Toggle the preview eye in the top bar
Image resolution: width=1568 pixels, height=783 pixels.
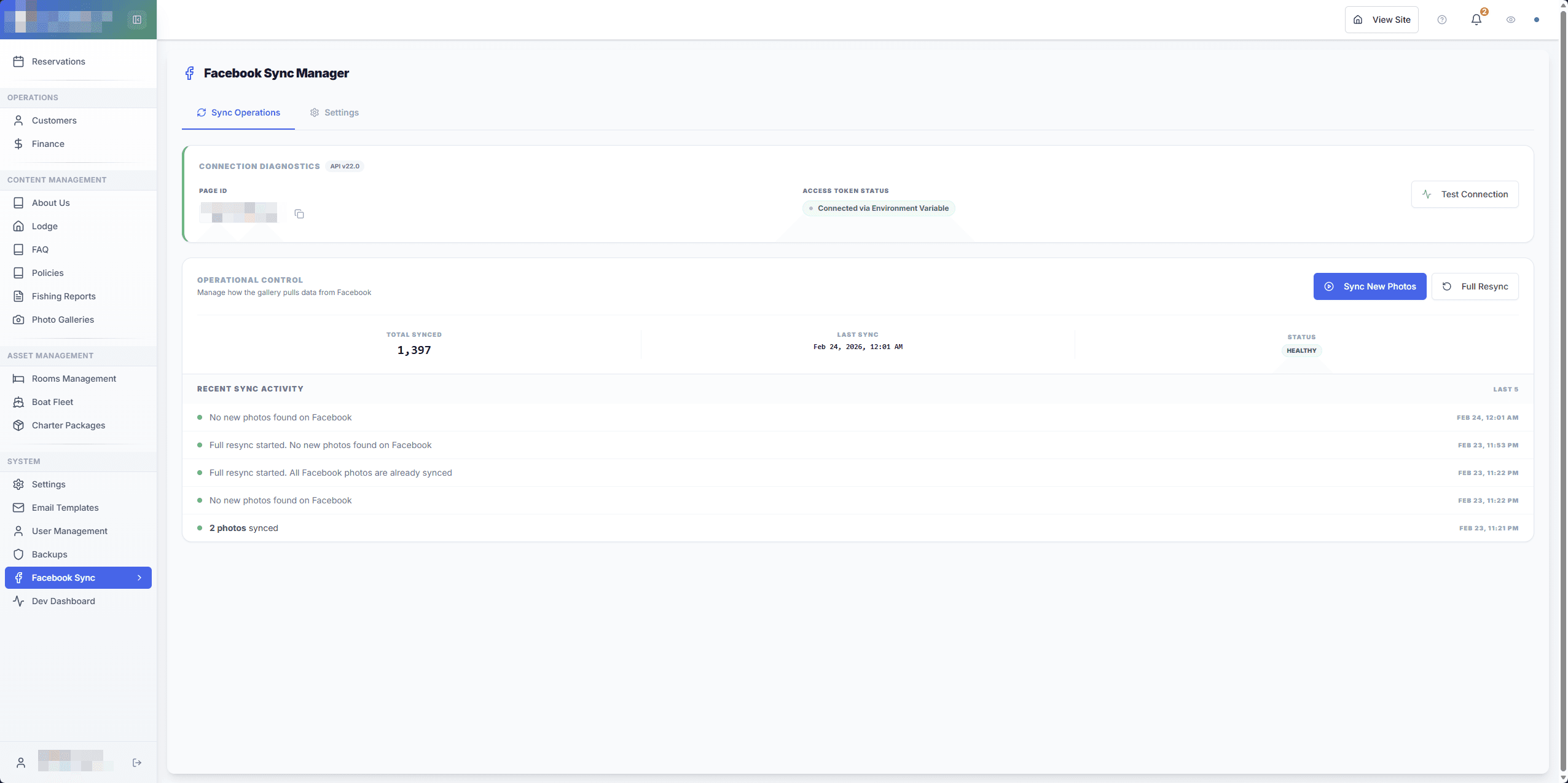click(1510, 19)
